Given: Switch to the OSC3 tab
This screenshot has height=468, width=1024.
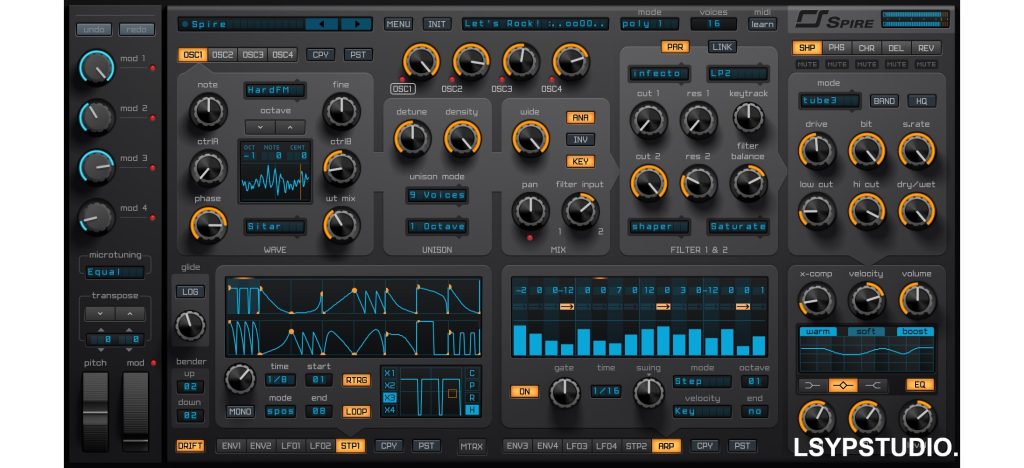Looking at the screenshot, I should coord(253,55).
